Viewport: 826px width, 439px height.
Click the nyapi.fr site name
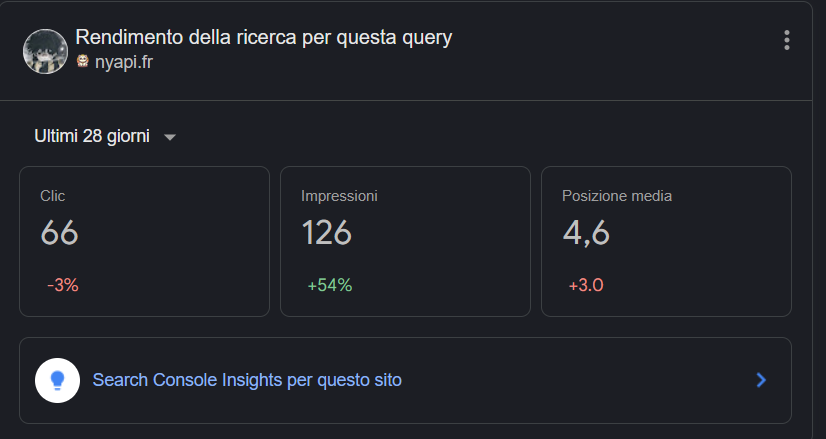124,61
